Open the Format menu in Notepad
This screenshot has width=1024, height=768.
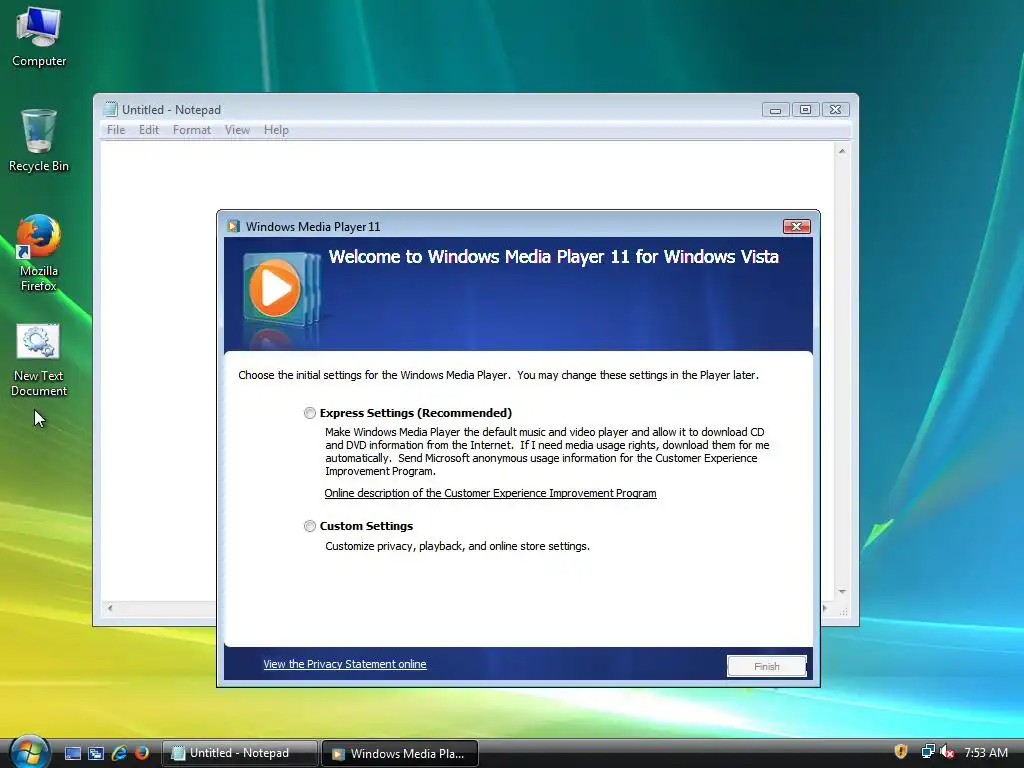[191, 130]
